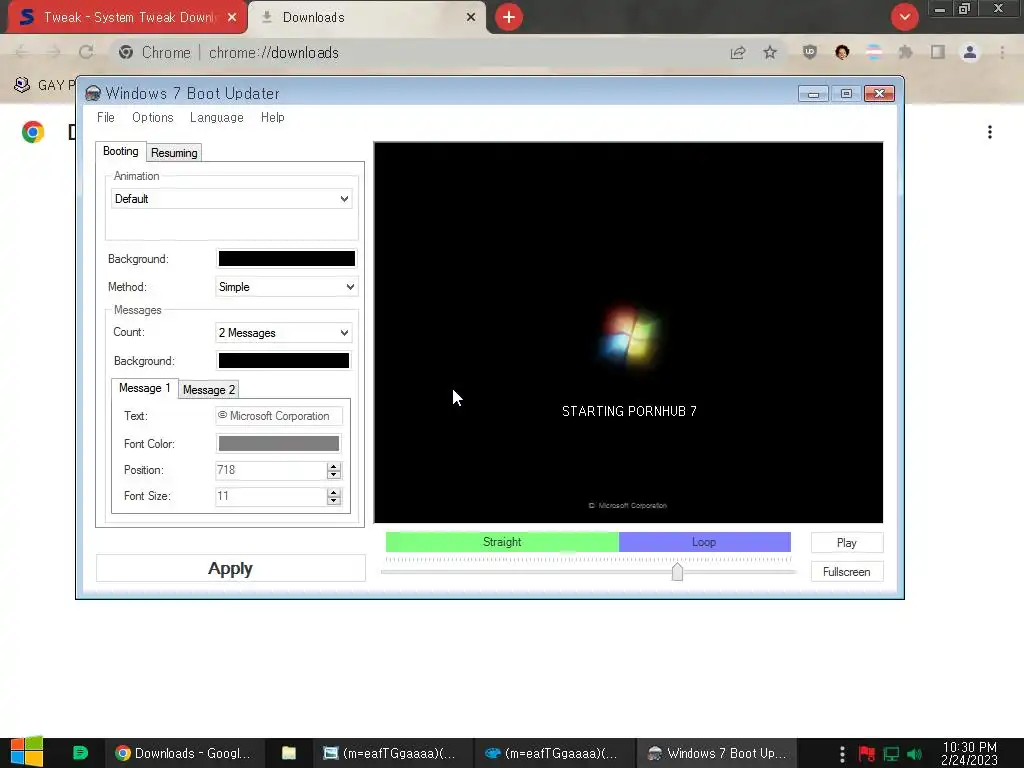Screen dimensions: 1024x768
Task: Click the Windows Start button
Action: pyautogui.click(x=27, y=752)
